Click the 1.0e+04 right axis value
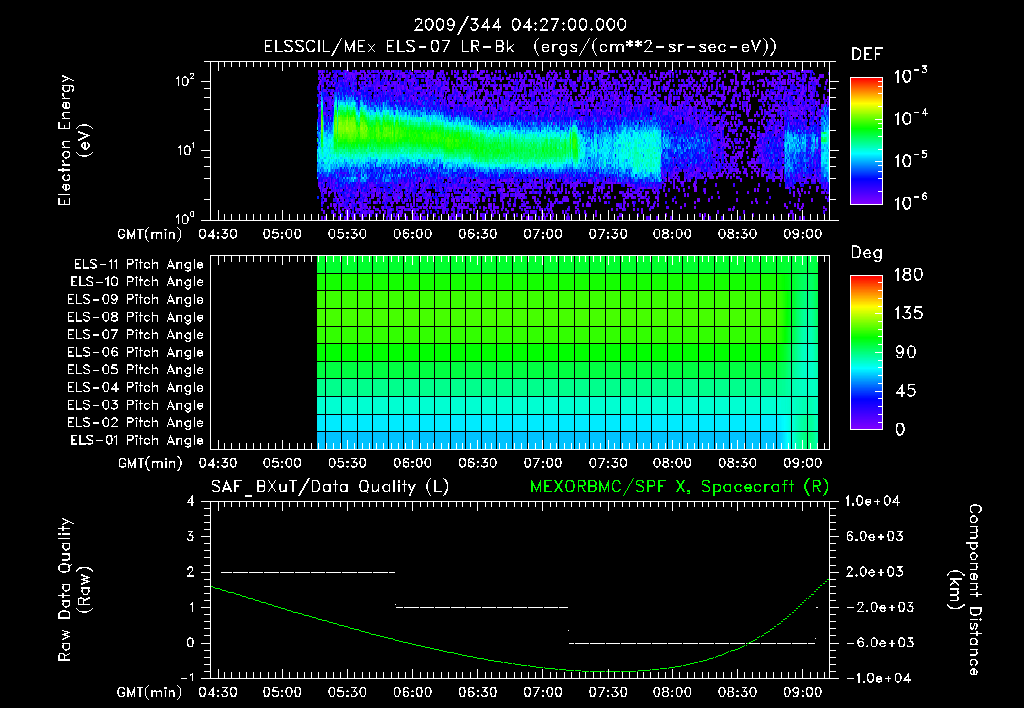The width and height of the screenshot is (1024, 708). point(872,501)
